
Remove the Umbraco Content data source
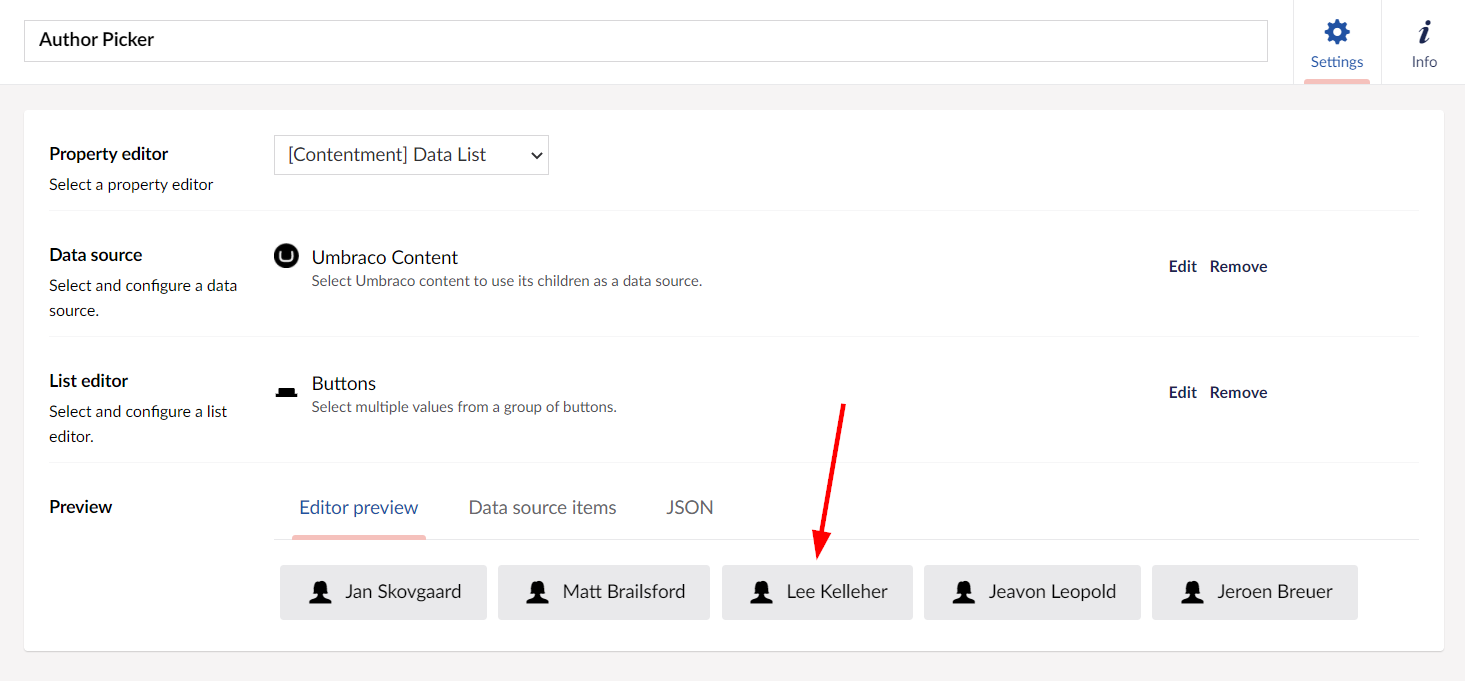1238,266
